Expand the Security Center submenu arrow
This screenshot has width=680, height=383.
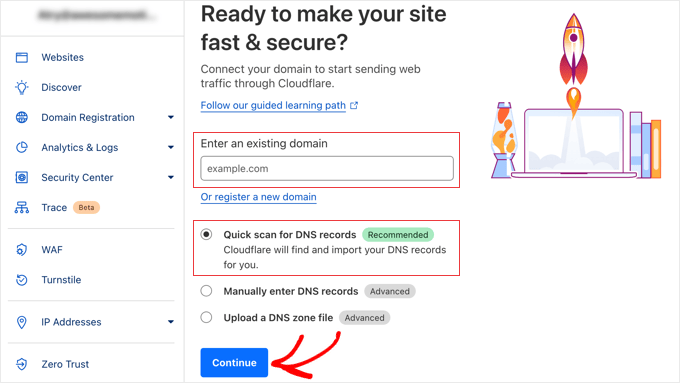pyautogui.click(x=171, y=177)
